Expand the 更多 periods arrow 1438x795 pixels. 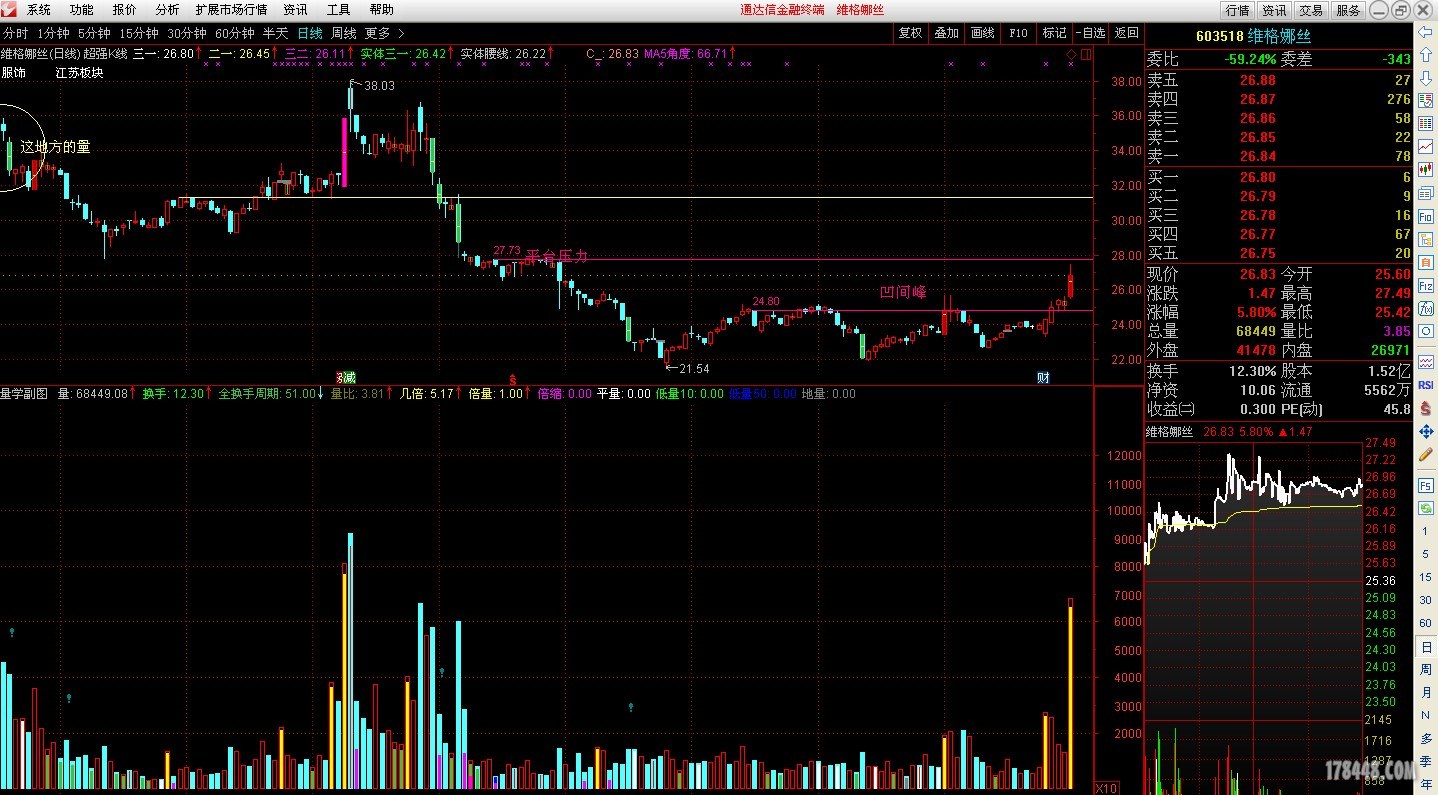coord(401,33)
